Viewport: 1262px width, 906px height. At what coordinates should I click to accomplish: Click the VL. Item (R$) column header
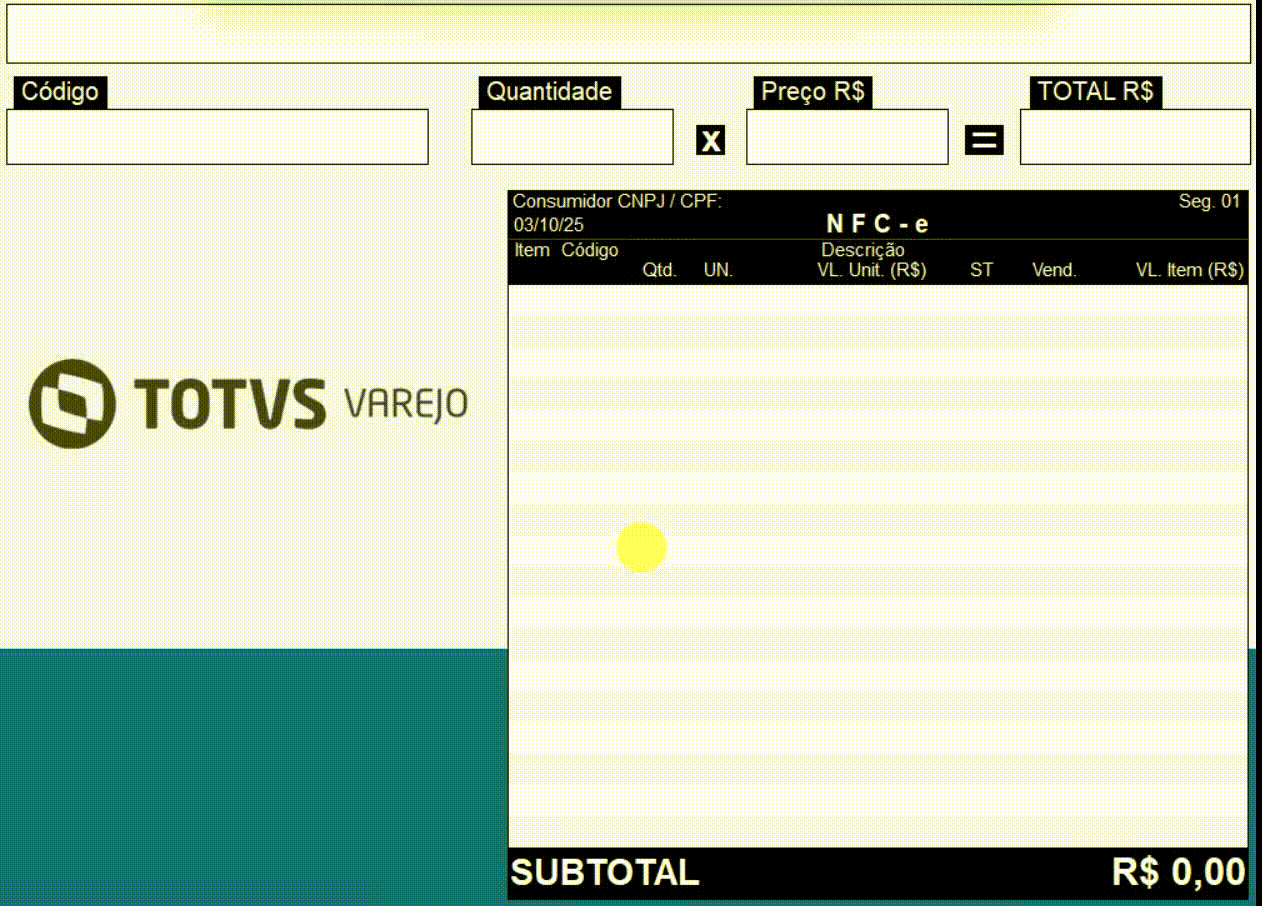(x=1189, y=270)
